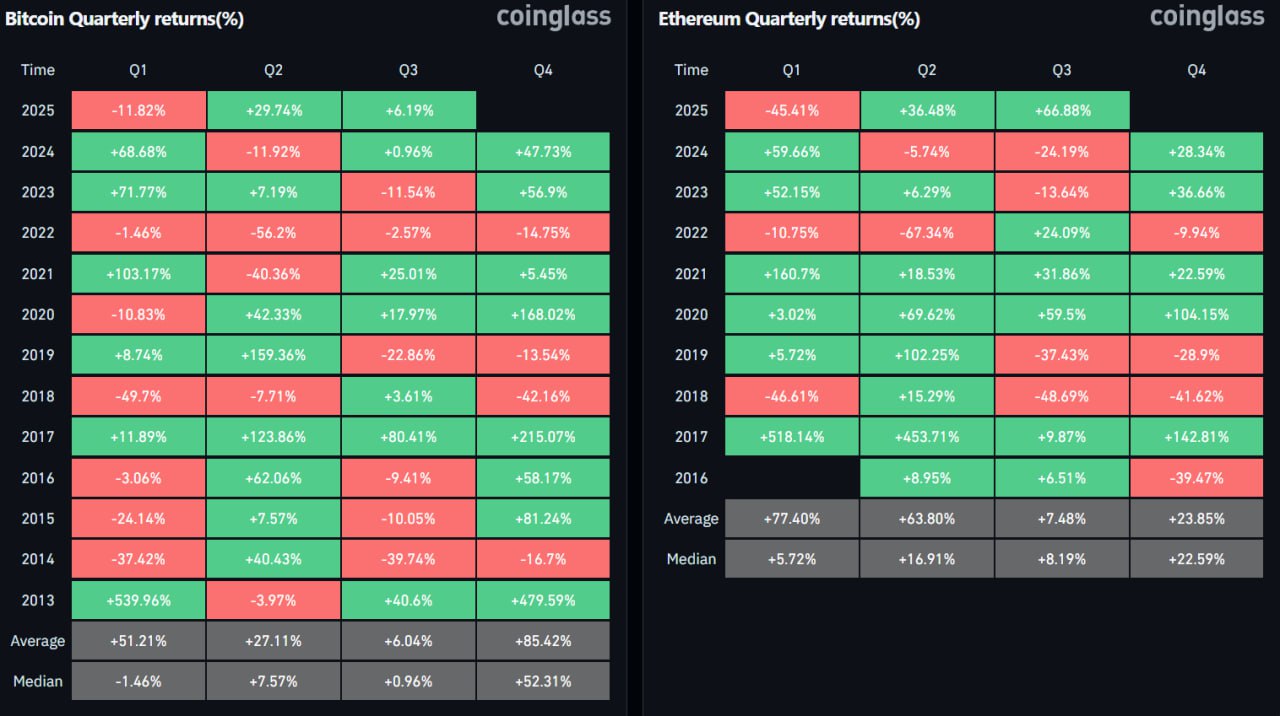Select the Ethereum 2025 Q3 cell showing +66.88%
This screenshot has height=716, width=1280.
pos(1062,111)
